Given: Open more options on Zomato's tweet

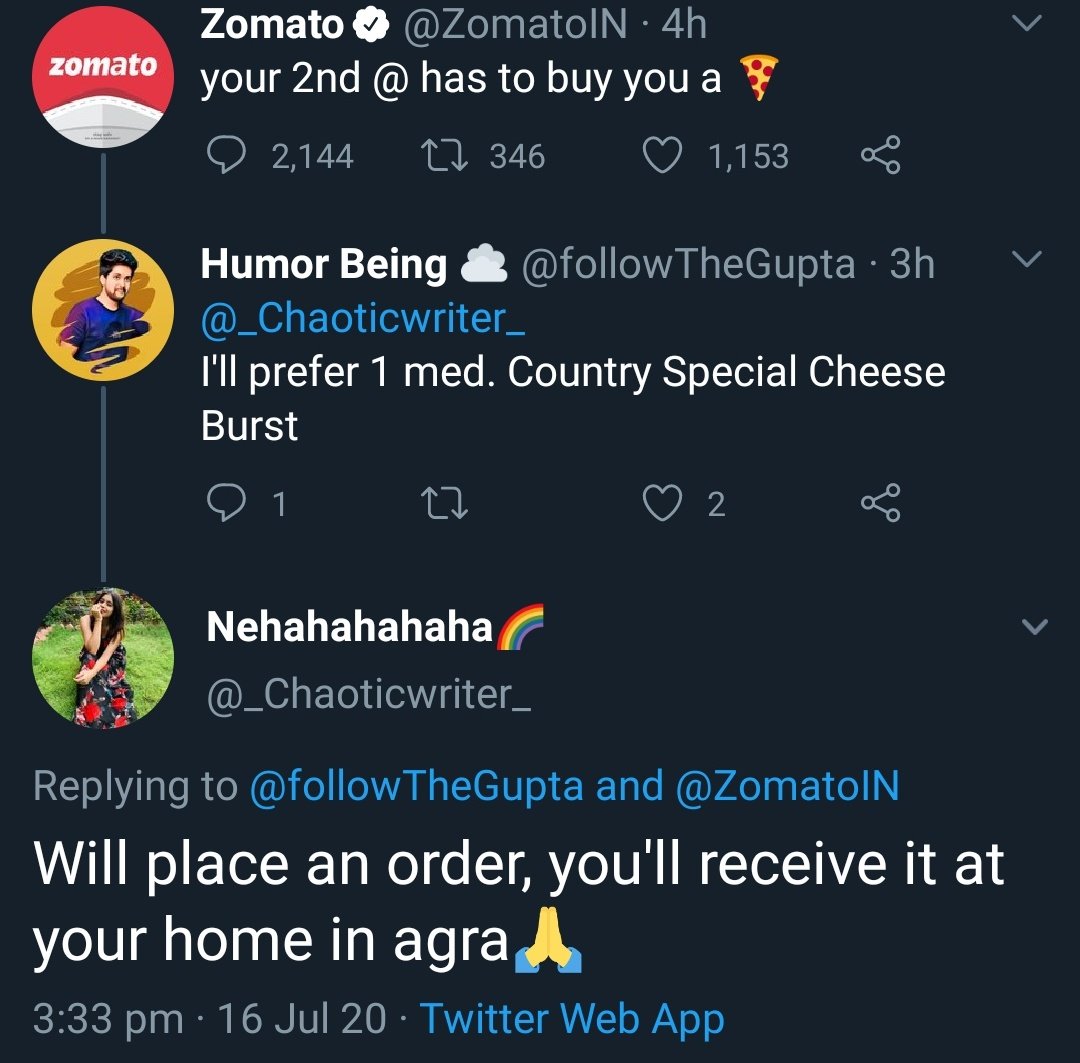Looking at the screenshot, I should (x=1028, y=24).
